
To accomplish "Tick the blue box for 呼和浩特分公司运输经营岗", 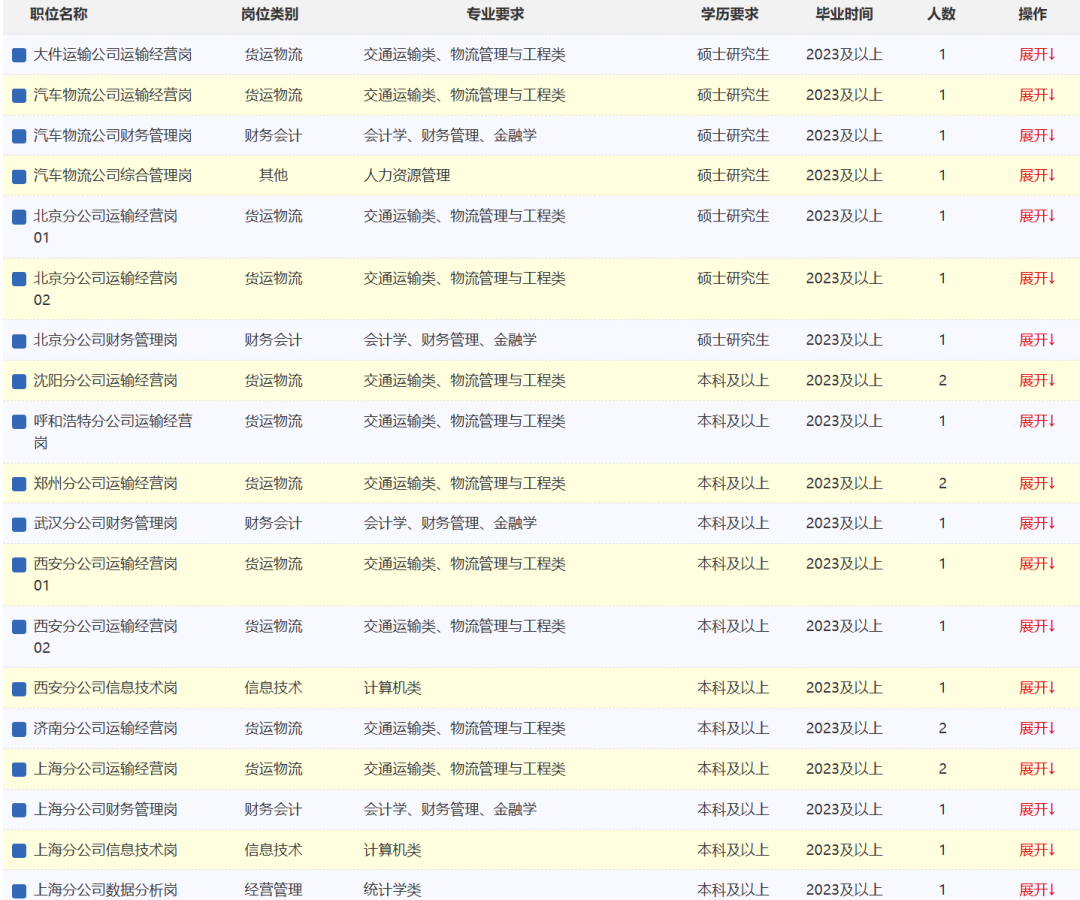I will click(19, 421).
